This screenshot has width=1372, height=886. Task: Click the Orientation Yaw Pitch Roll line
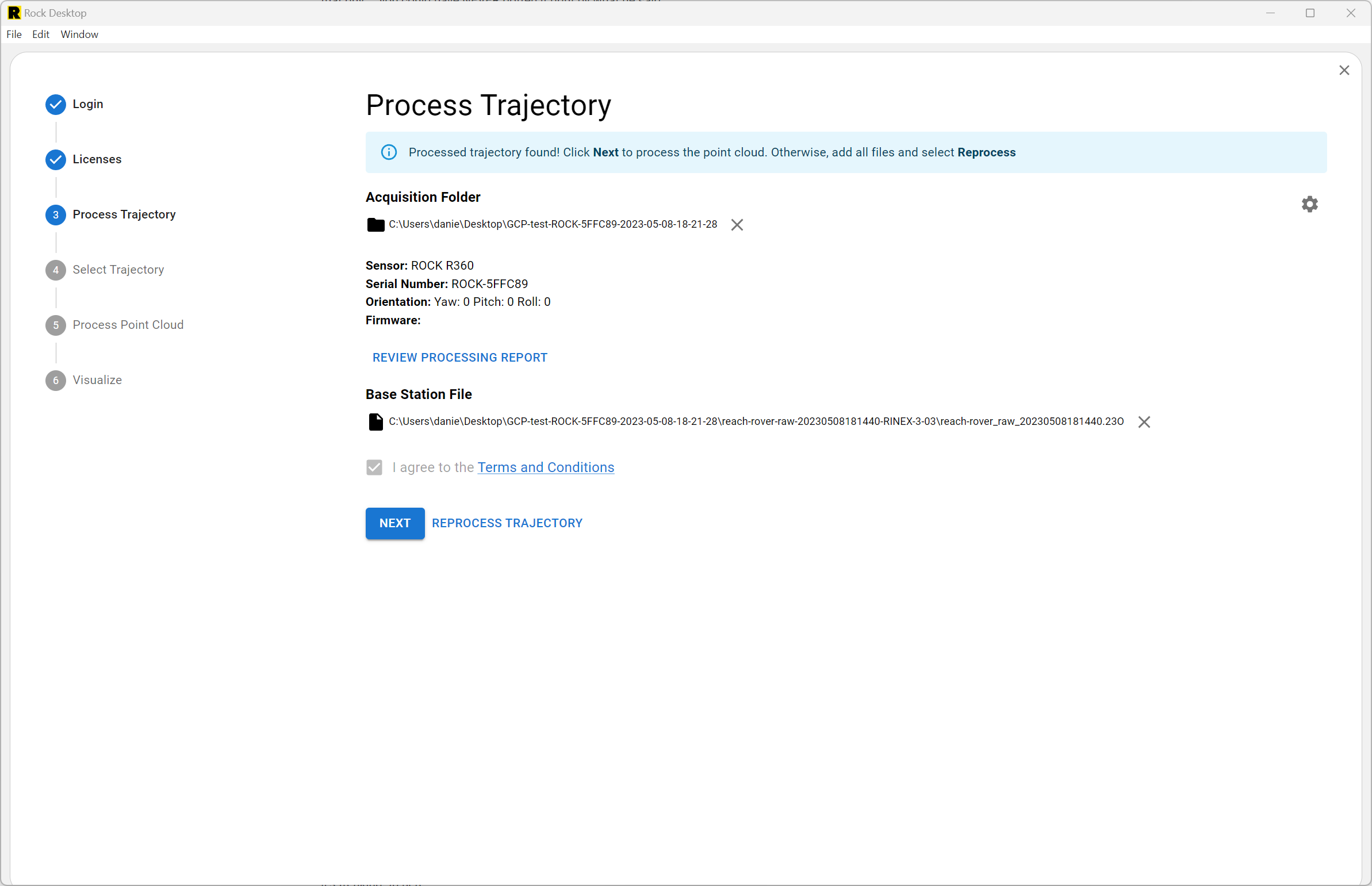point(458,302)
